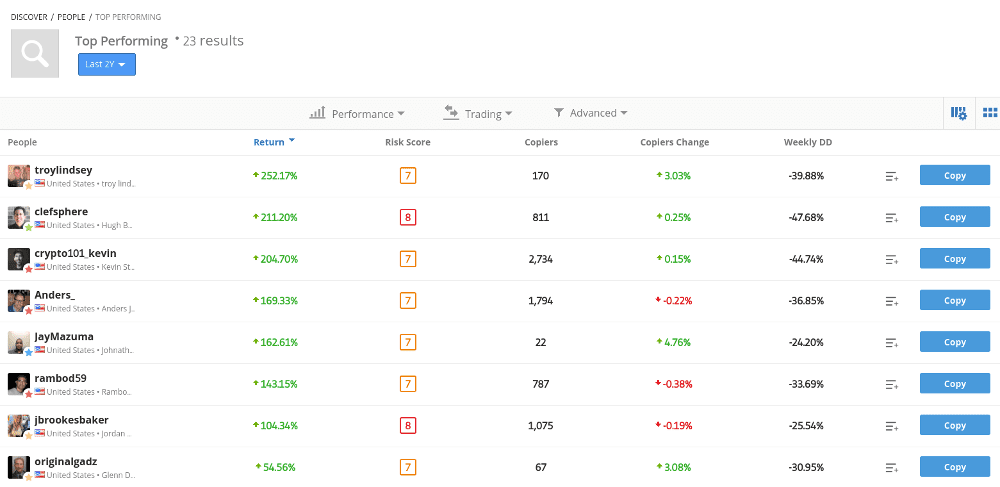The image size is (1000, 487).
Task: Open originalgadz avatar
Action: (18, 467)
